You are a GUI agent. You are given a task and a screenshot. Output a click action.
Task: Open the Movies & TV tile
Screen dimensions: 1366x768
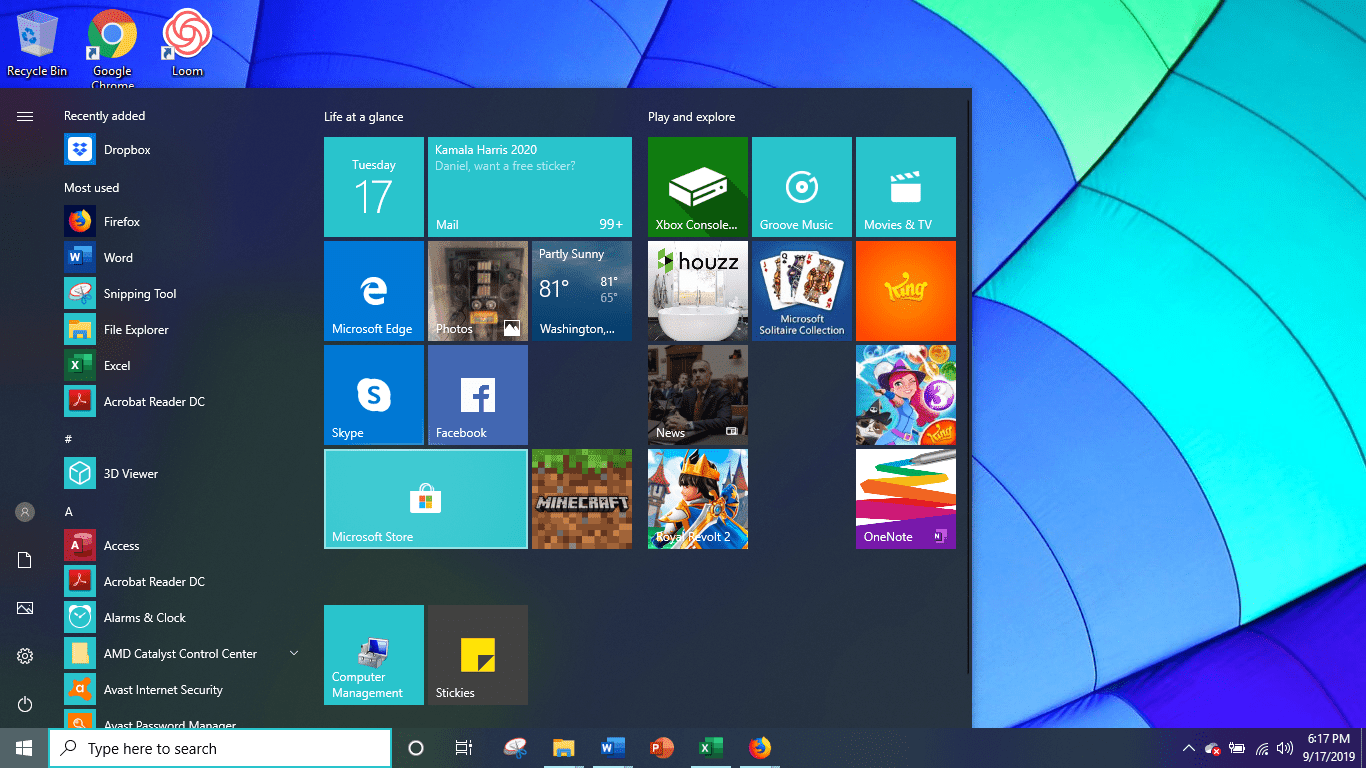click(x=906, y=187)
